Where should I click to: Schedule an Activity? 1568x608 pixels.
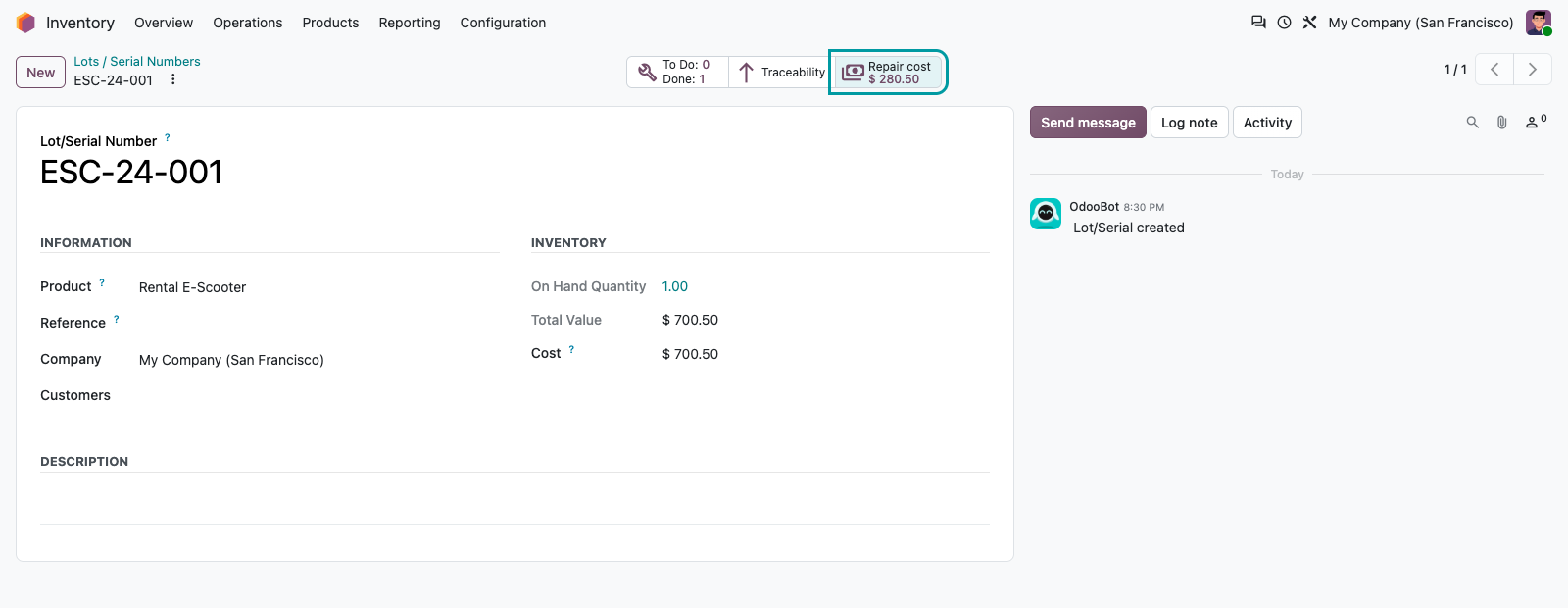coord(1267,123)
